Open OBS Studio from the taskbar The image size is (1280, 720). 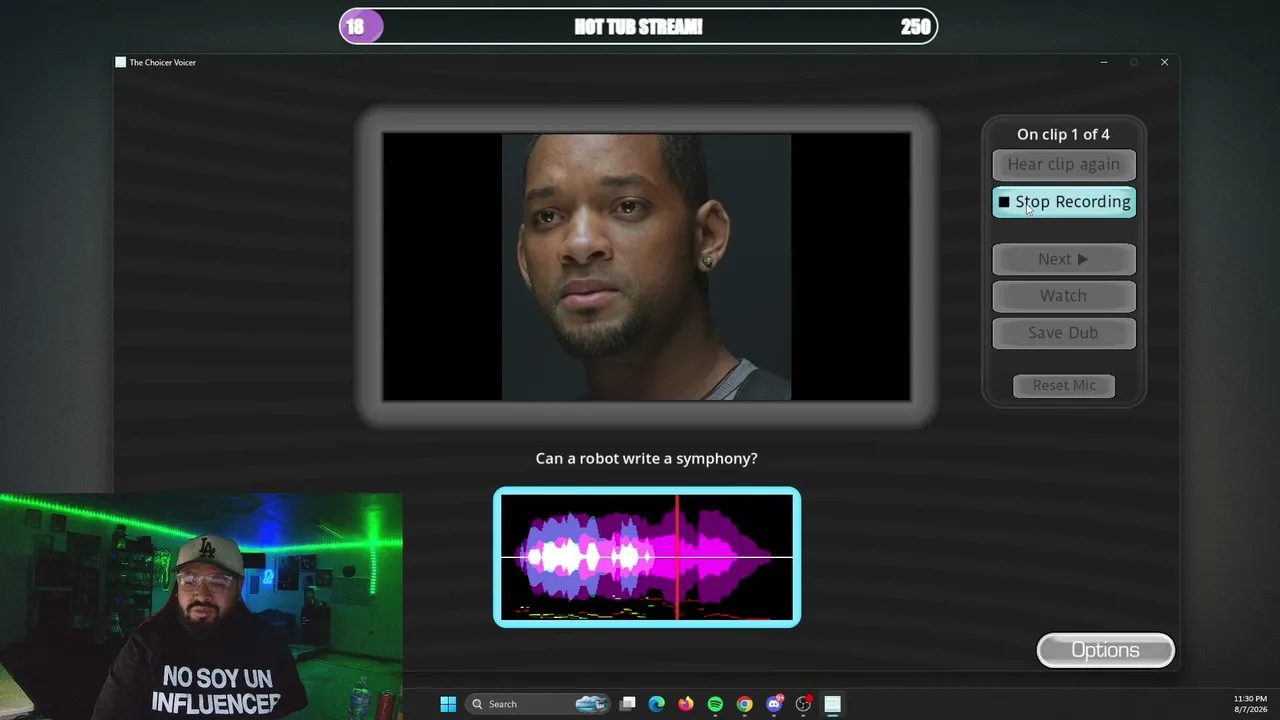[803, 704]
